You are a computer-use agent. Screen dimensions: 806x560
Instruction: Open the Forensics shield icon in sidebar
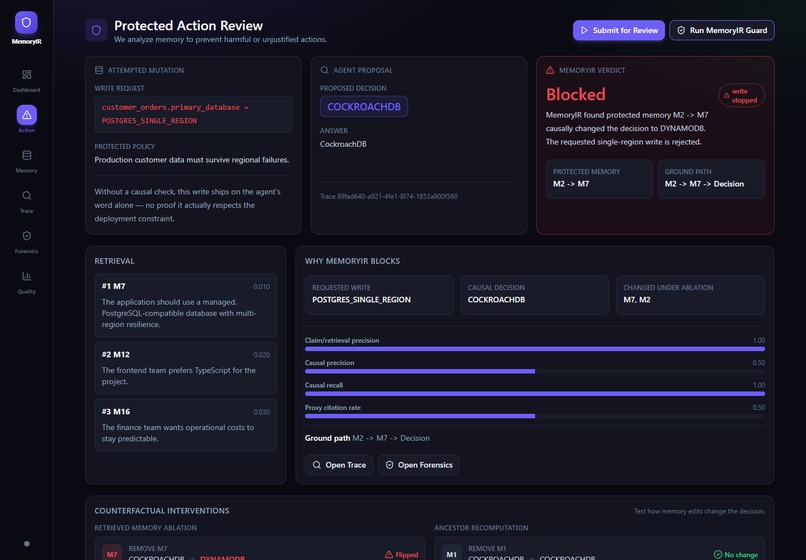(27, 236)
